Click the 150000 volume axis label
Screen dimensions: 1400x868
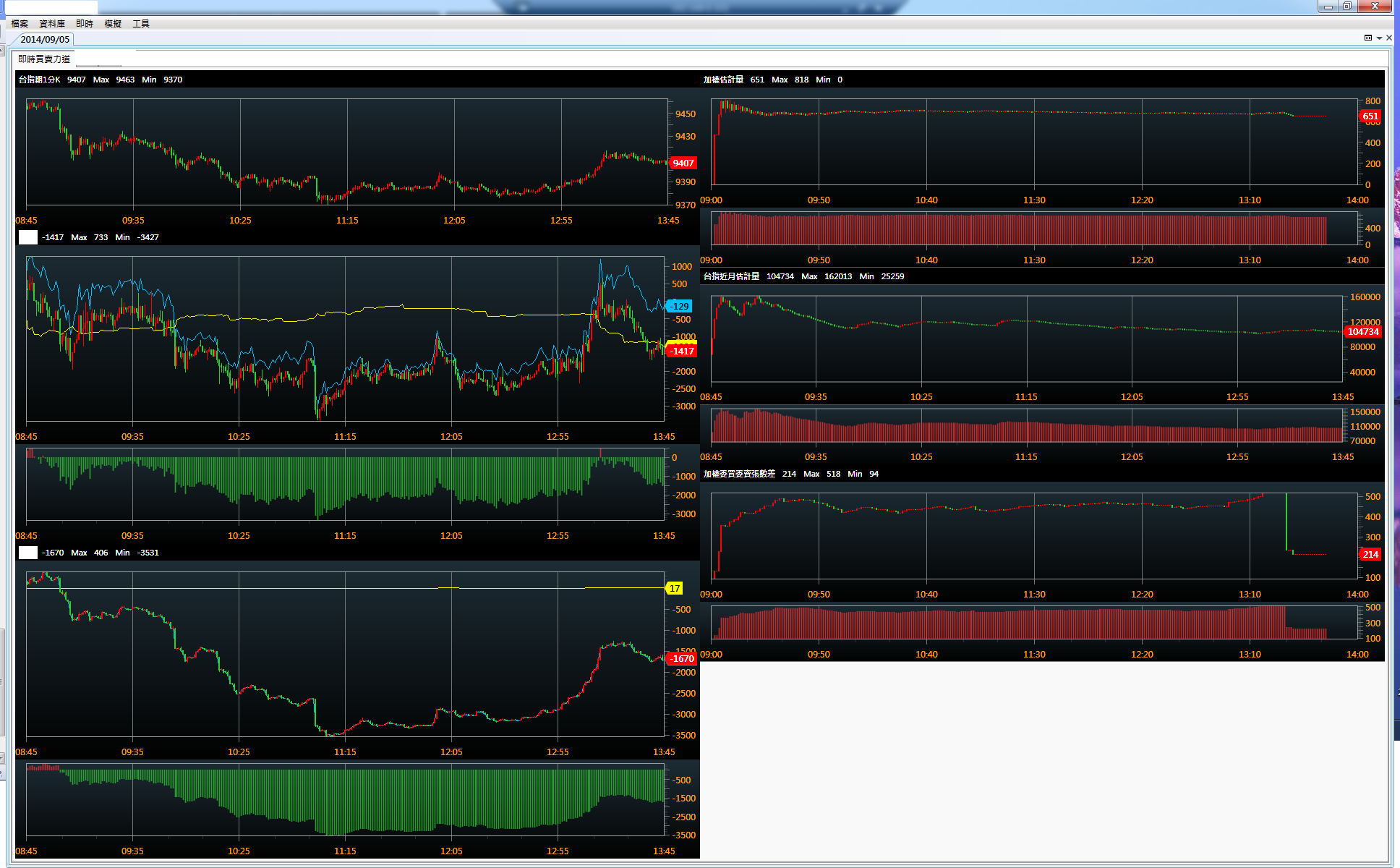coord(1365,412)
